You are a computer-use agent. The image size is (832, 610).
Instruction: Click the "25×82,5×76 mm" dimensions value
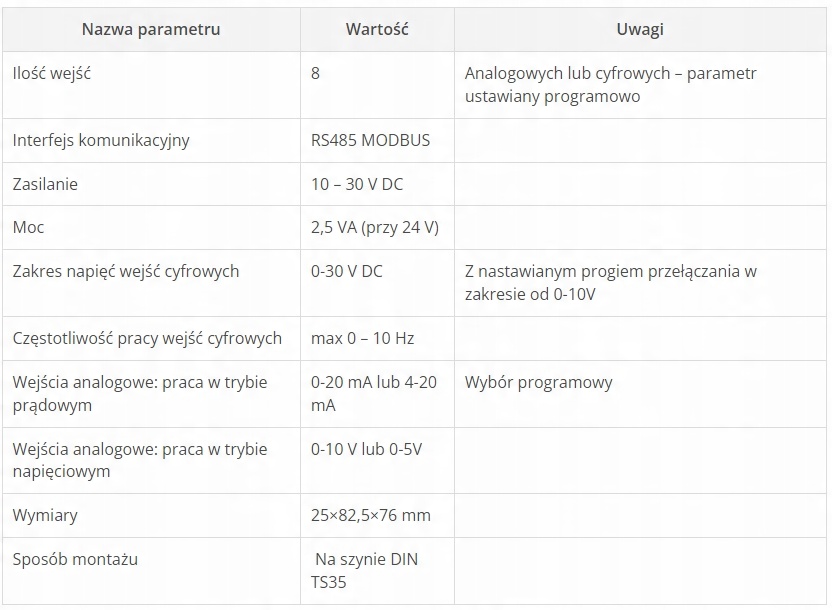pyautogui.click(x=371, y=515)
